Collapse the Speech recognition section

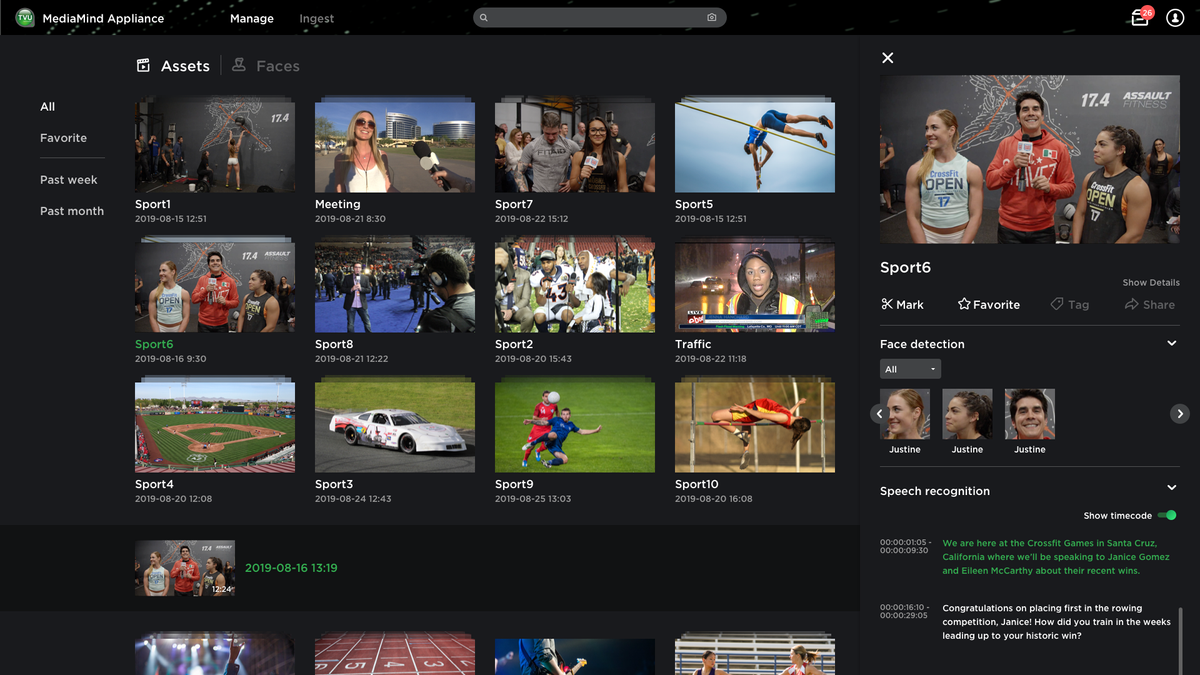[1171, 488]
